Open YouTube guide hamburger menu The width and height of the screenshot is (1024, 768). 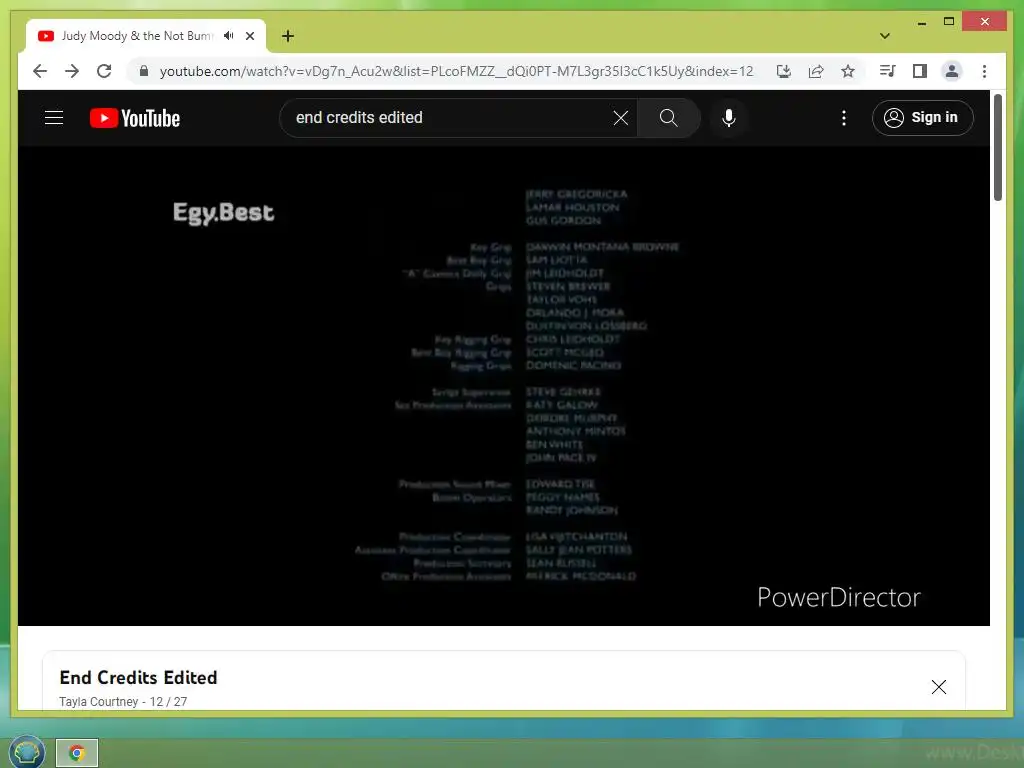point(54,118)
